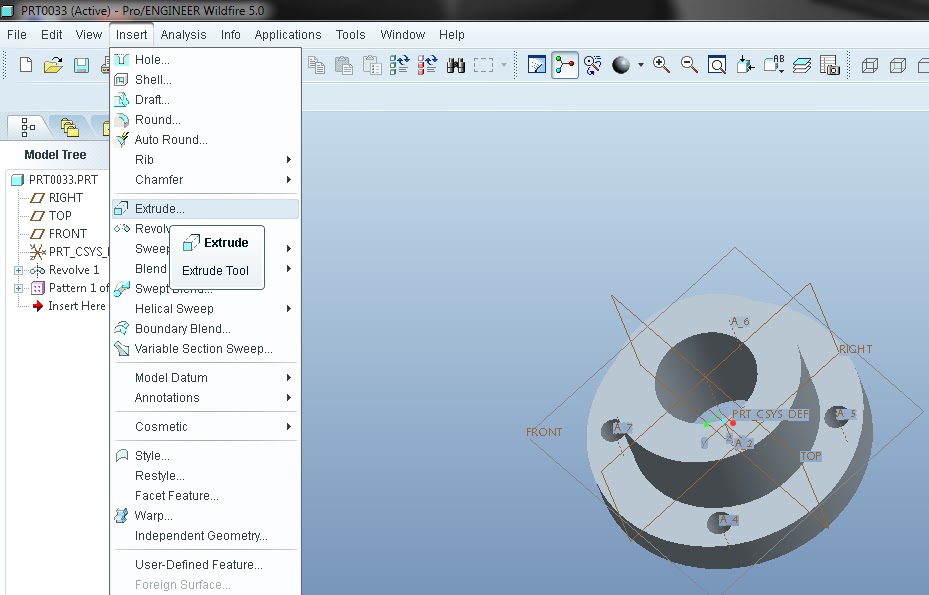929x595 pixels.
Task: Open the saved view list icon
Action: click(x=774, y=65)
